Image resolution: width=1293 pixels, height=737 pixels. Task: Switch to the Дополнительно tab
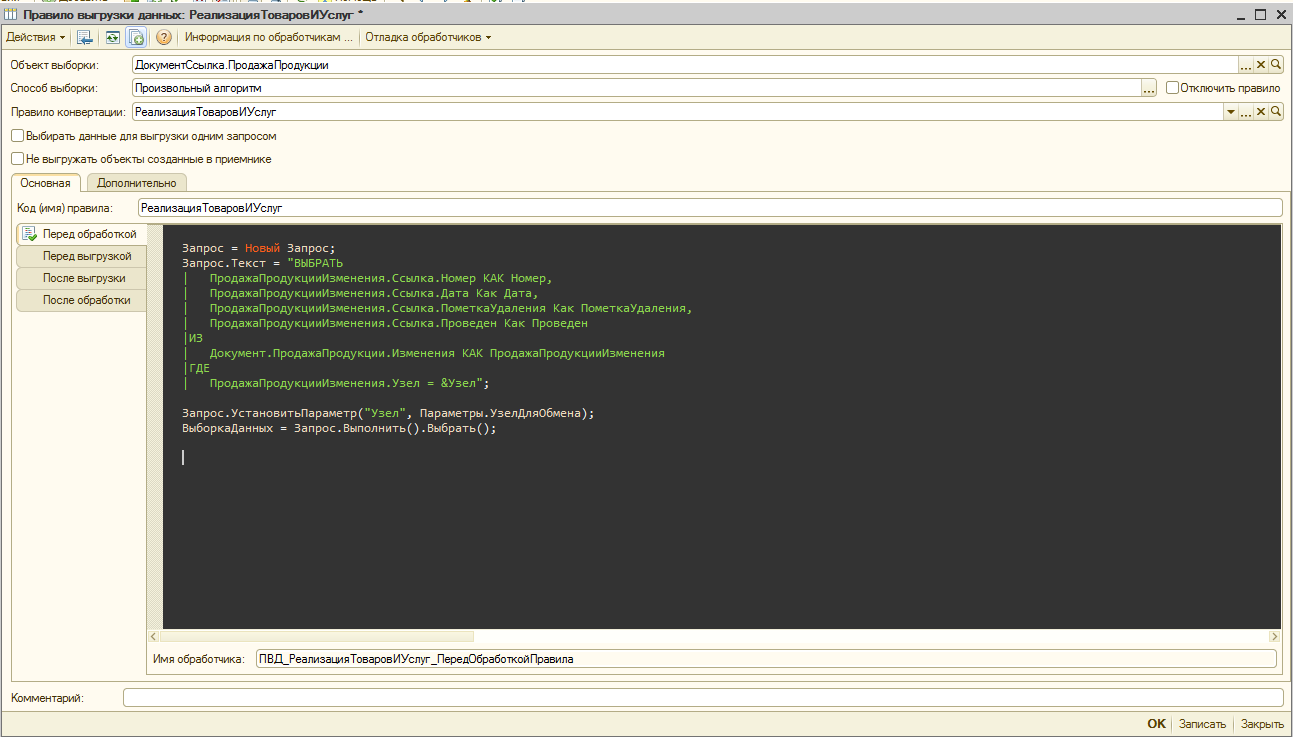coord(137,183)
